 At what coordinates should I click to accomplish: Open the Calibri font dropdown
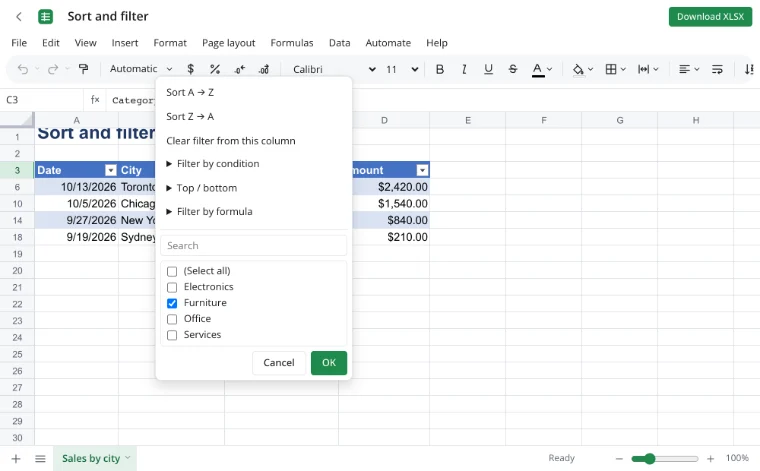point(334,69)
